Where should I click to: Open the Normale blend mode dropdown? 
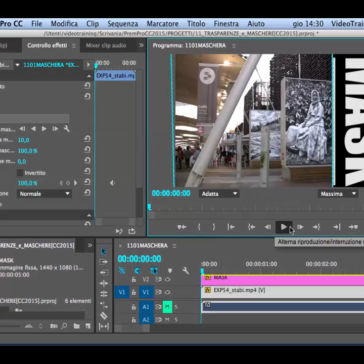click(44, 193)
